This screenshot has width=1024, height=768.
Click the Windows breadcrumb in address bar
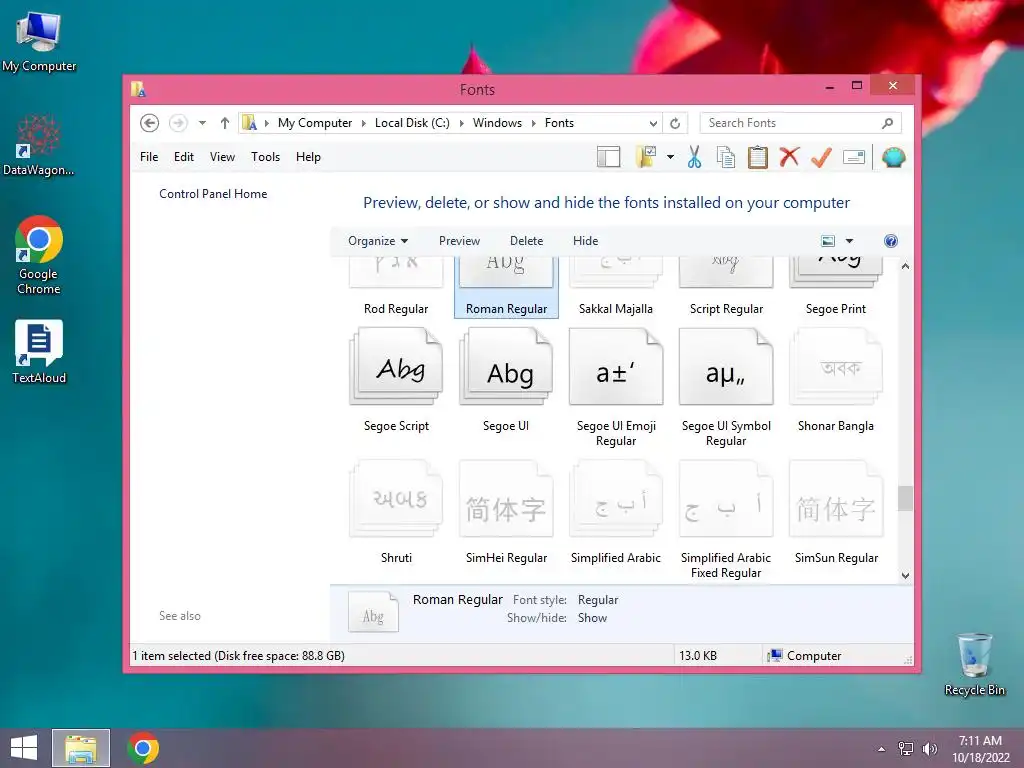(497, 123)
